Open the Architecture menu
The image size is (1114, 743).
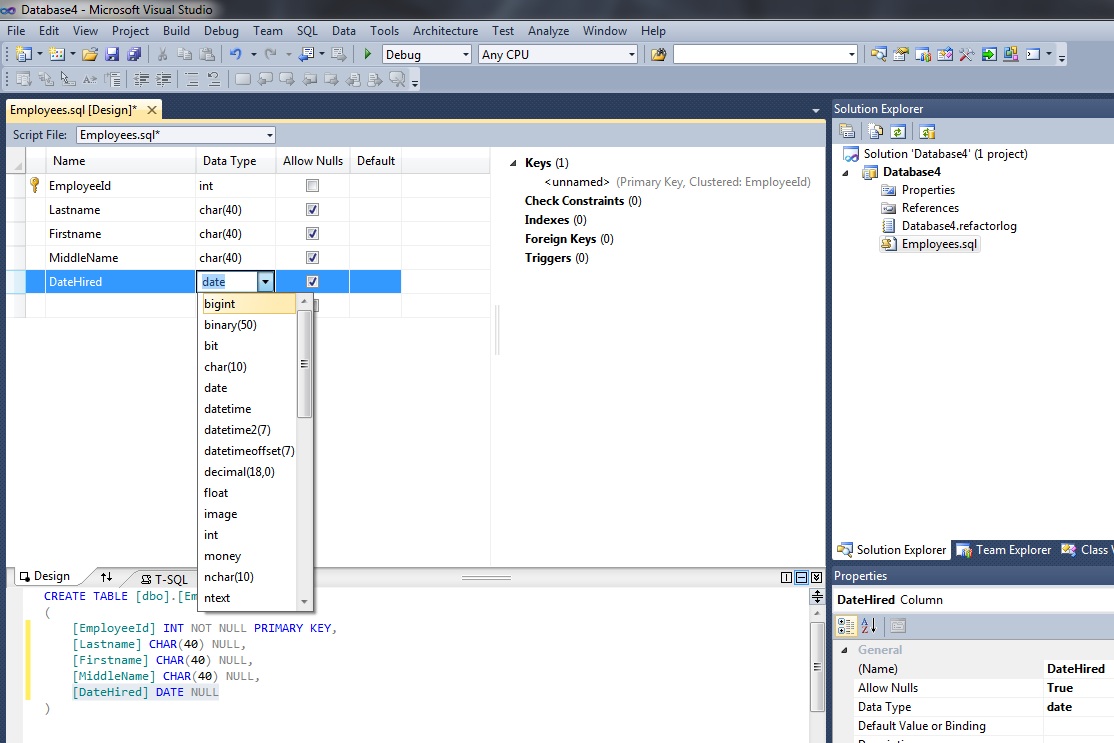point(445,31)
